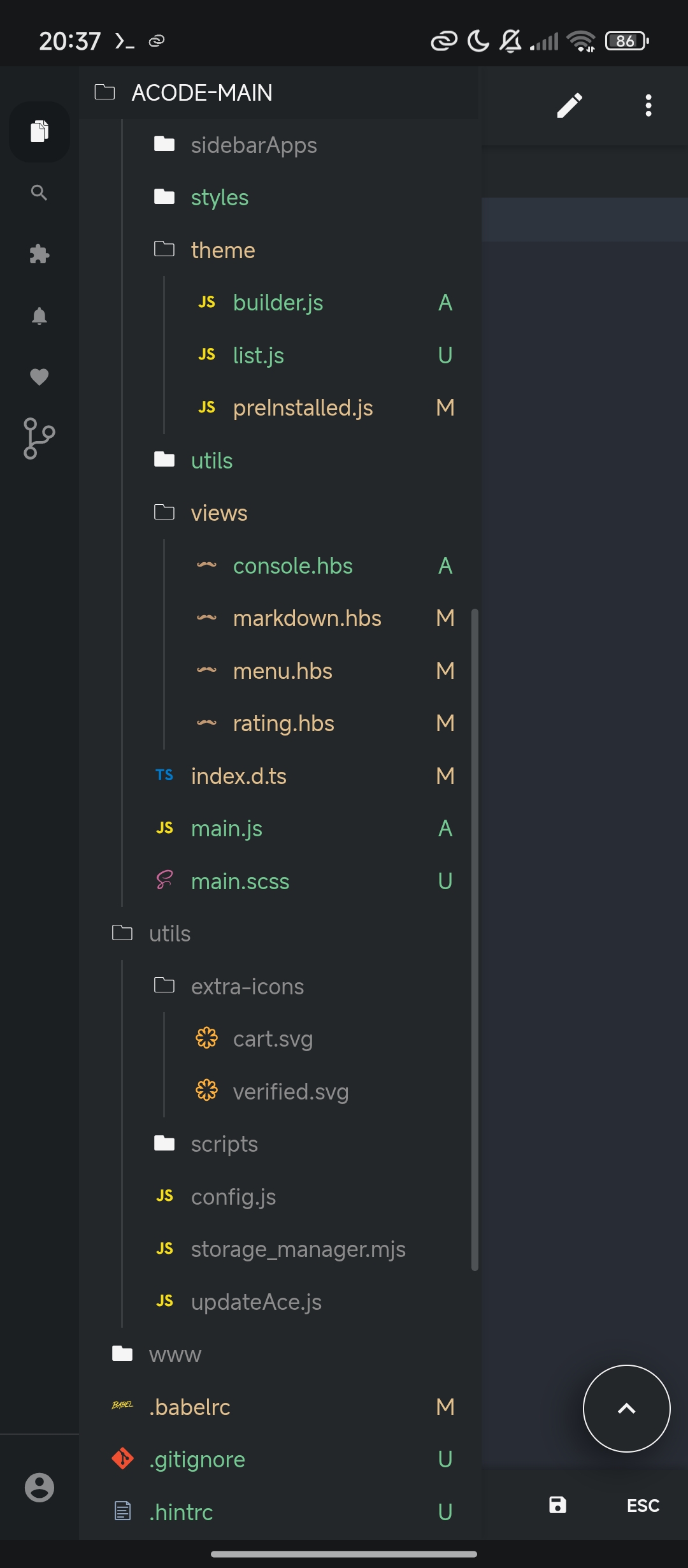Image resolution: width=688 pixels, height=1568 pixels.
Task: Open the builder.js file
Action: pos(278,303)
